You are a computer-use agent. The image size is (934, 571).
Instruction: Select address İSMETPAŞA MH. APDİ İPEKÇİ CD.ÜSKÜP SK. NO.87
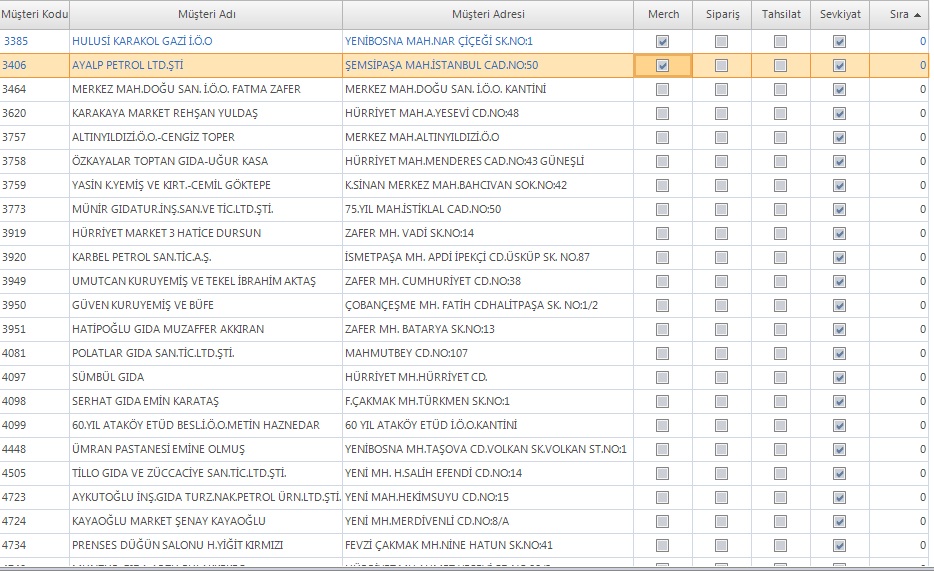click(488, 257)
